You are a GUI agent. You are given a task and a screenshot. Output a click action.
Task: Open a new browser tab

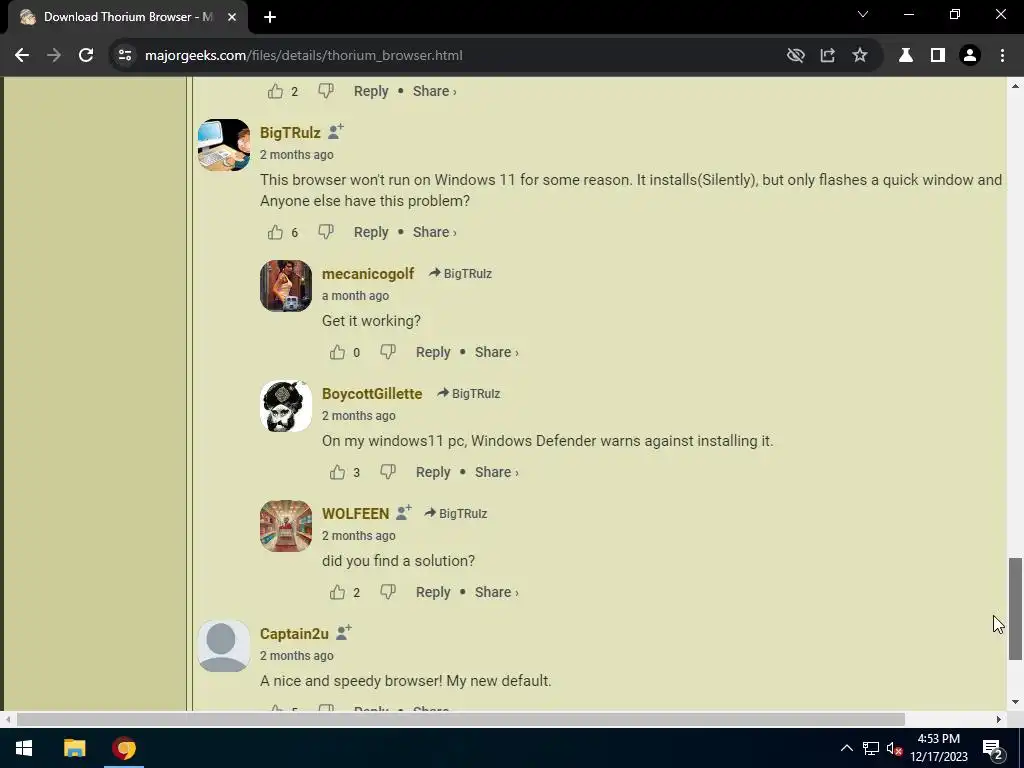[270, 17]
